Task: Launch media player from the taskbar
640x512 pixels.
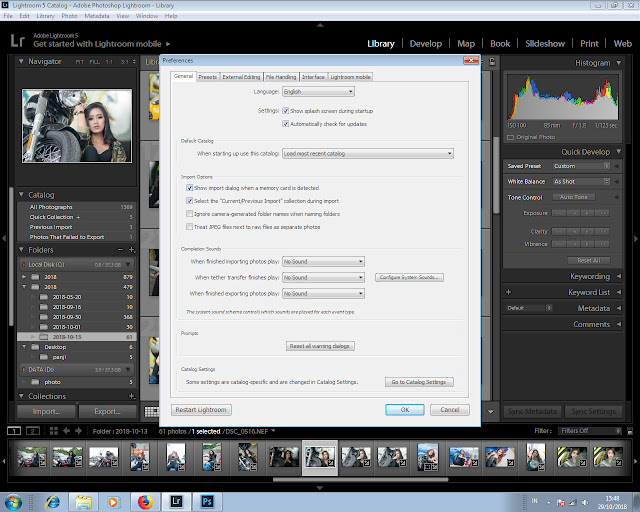Action: 113,502
